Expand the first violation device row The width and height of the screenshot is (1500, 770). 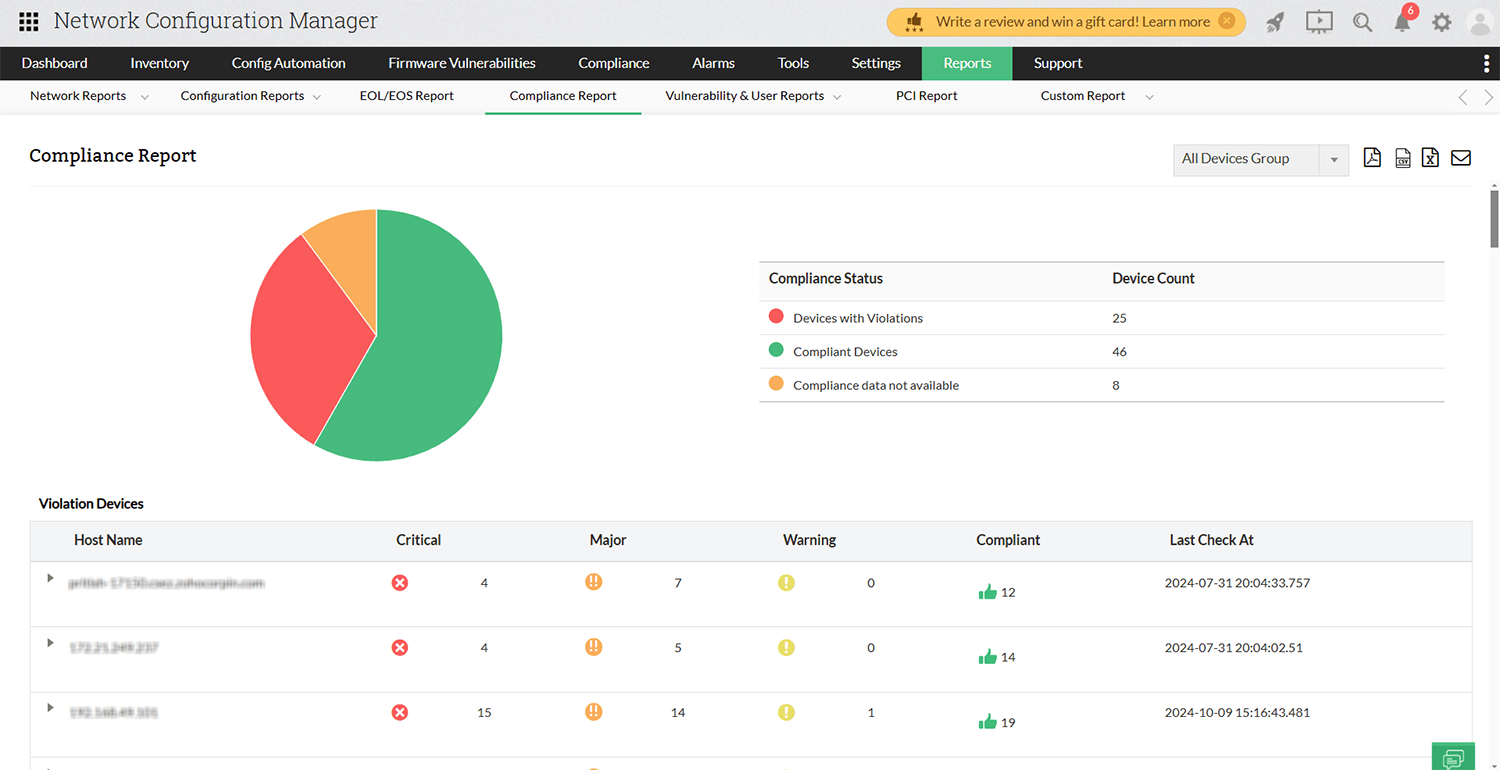coord(49,578)
